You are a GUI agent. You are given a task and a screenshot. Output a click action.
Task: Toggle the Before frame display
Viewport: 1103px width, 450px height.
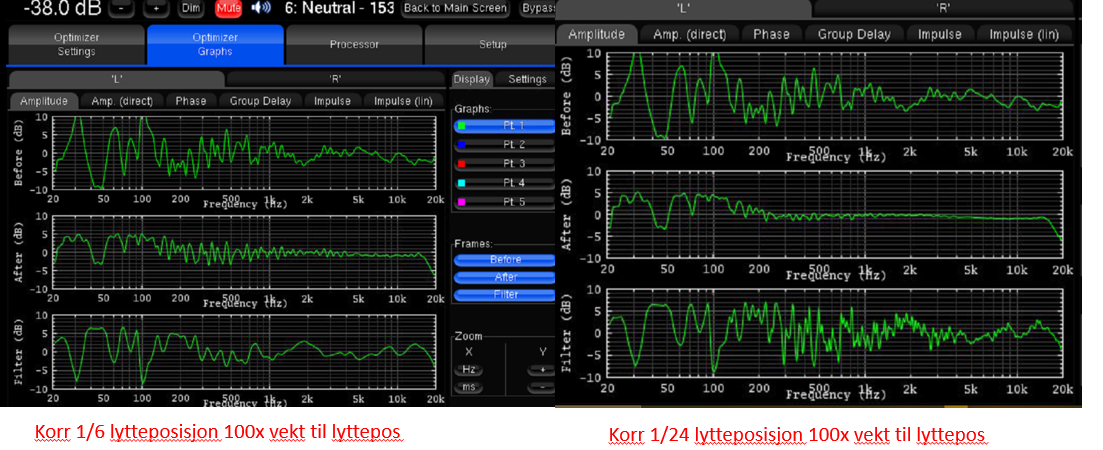point(504,259)
